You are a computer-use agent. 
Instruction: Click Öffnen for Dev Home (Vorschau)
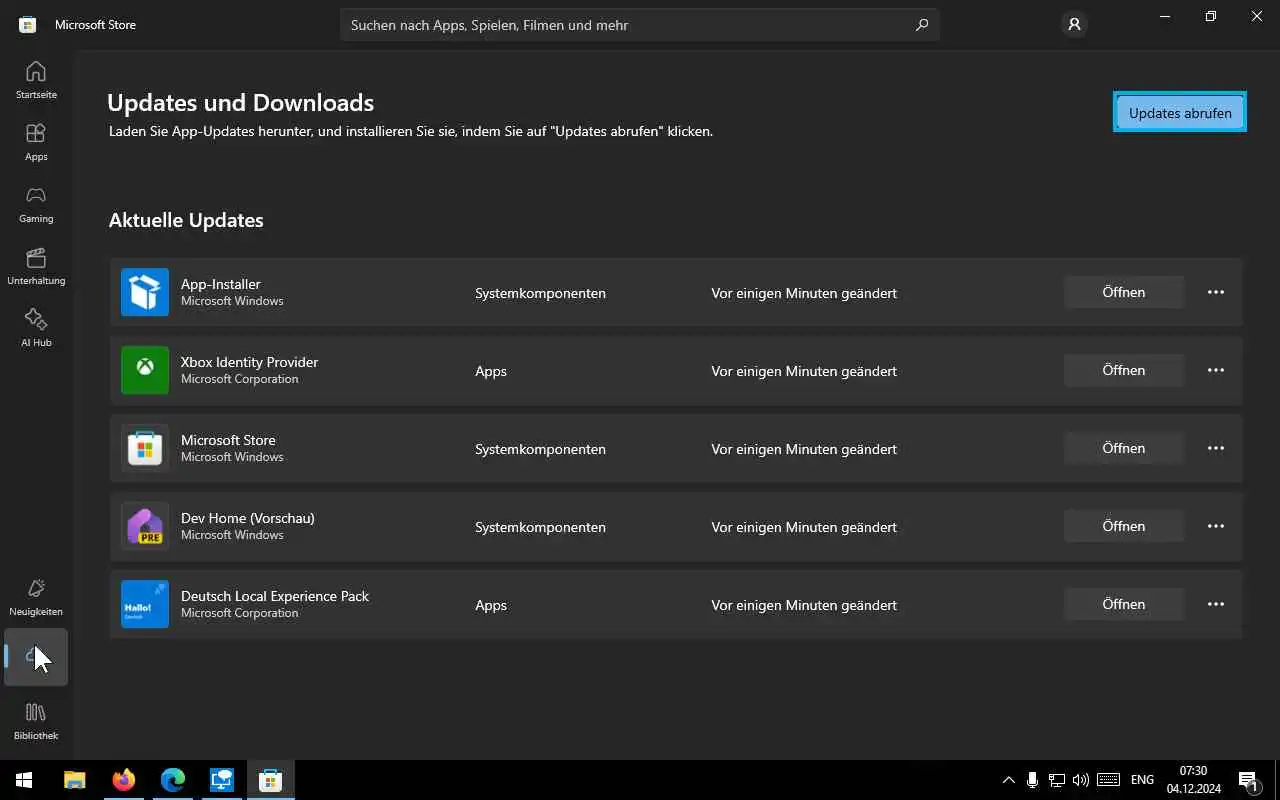[1124, 526]
